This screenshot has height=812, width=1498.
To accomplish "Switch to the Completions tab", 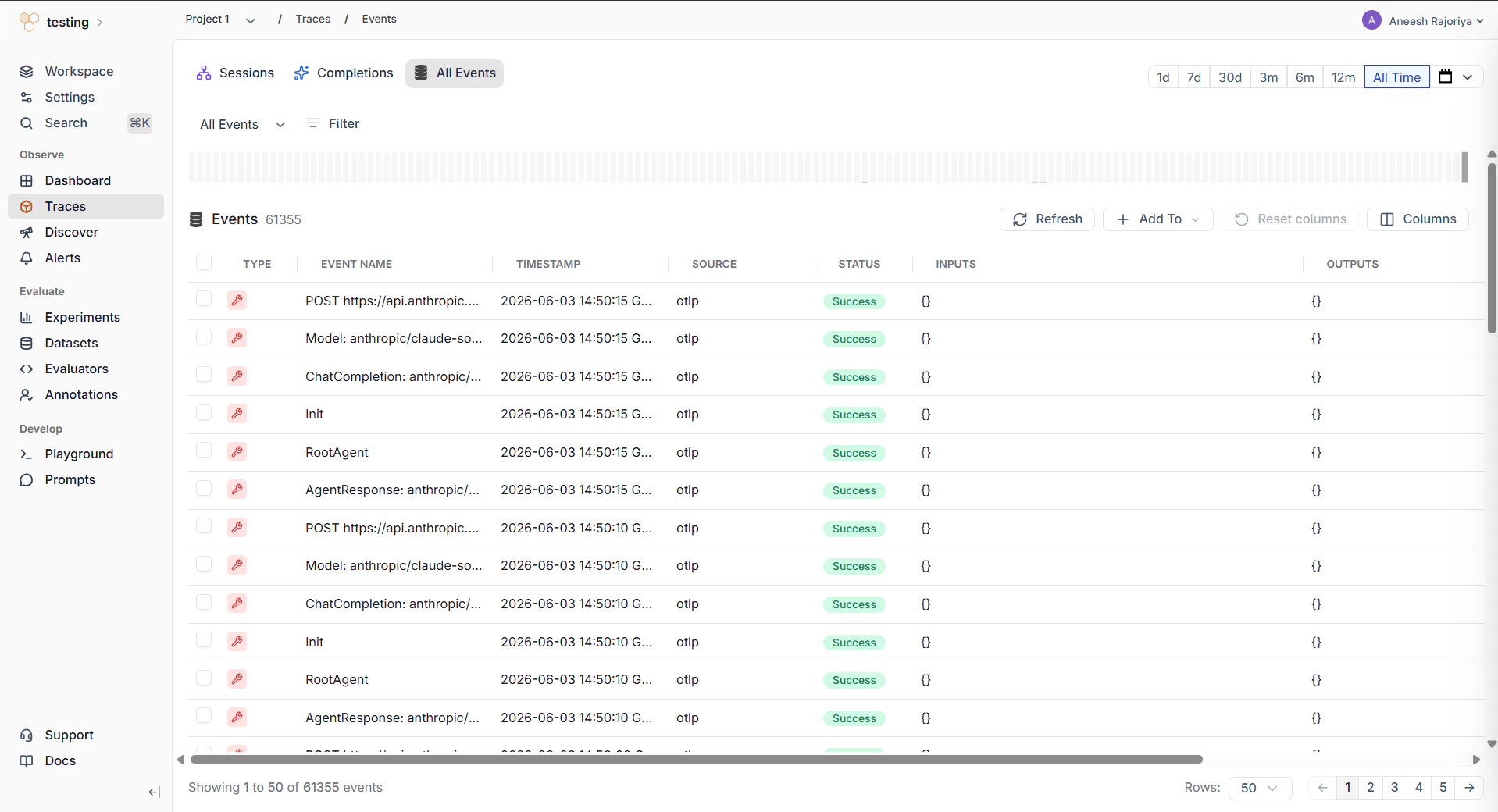I will (x=344, y=73).
